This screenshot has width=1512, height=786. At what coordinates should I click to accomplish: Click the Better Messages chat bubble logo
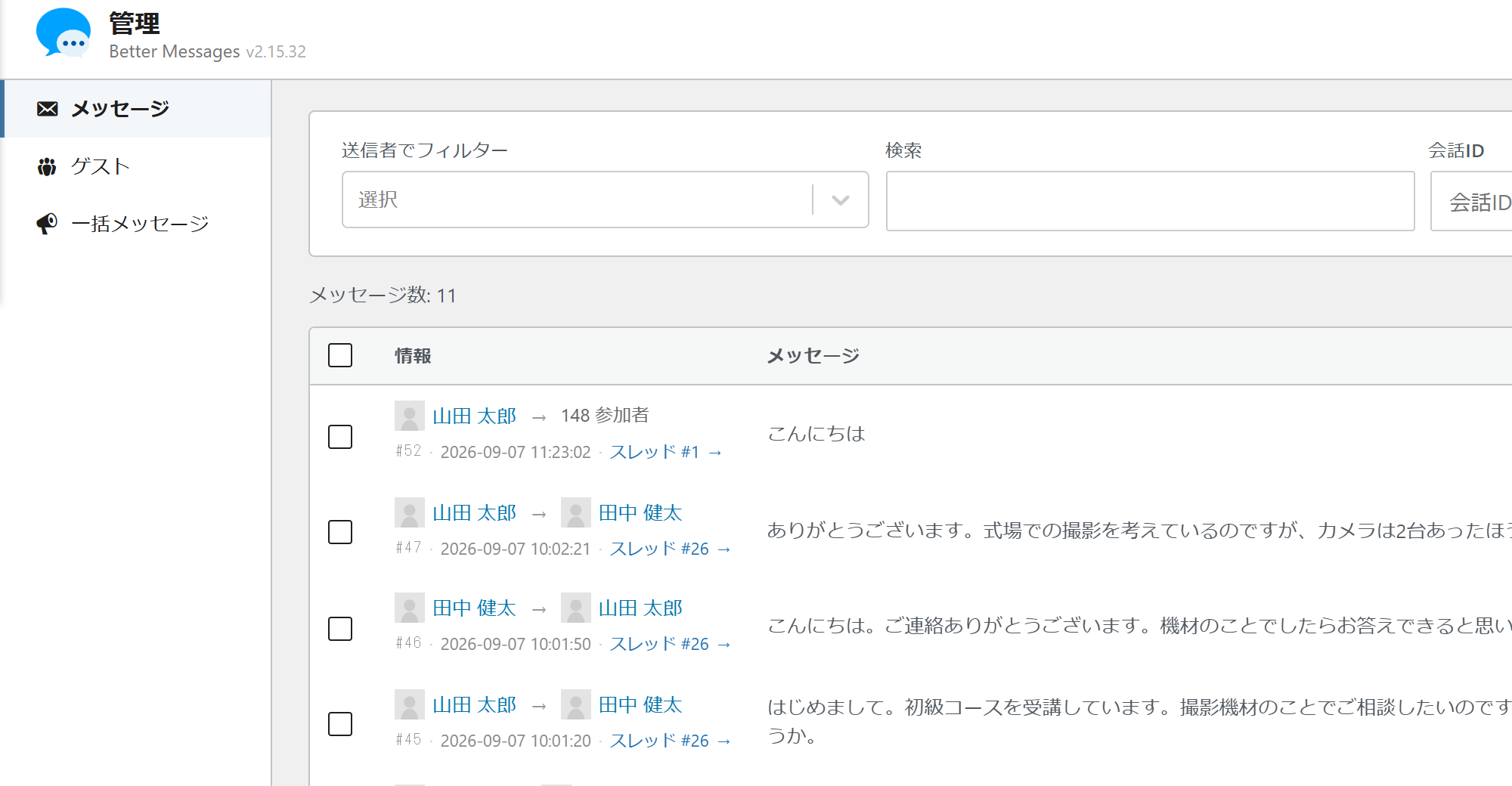pos(64,32)
